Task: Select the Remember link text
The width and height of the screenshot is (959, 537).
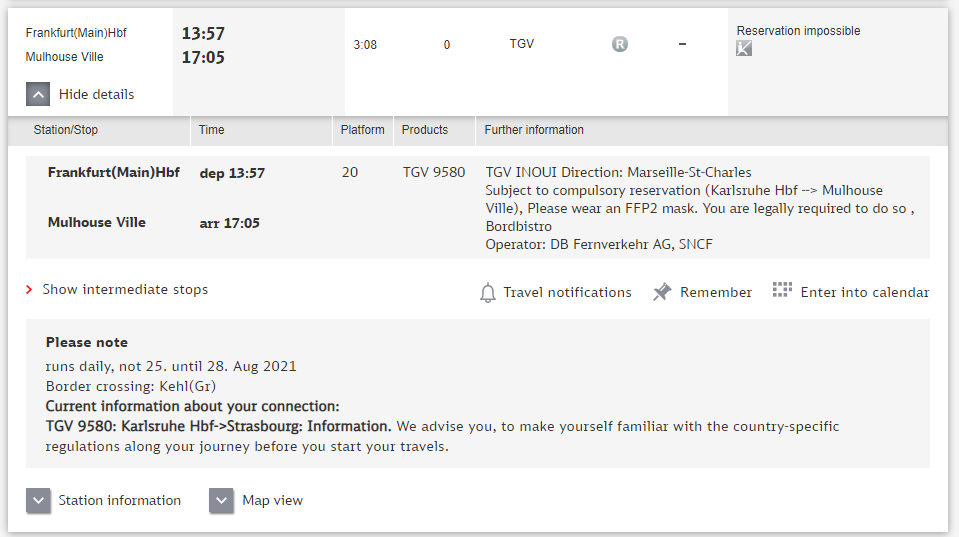Action: (x=716, y=292)
